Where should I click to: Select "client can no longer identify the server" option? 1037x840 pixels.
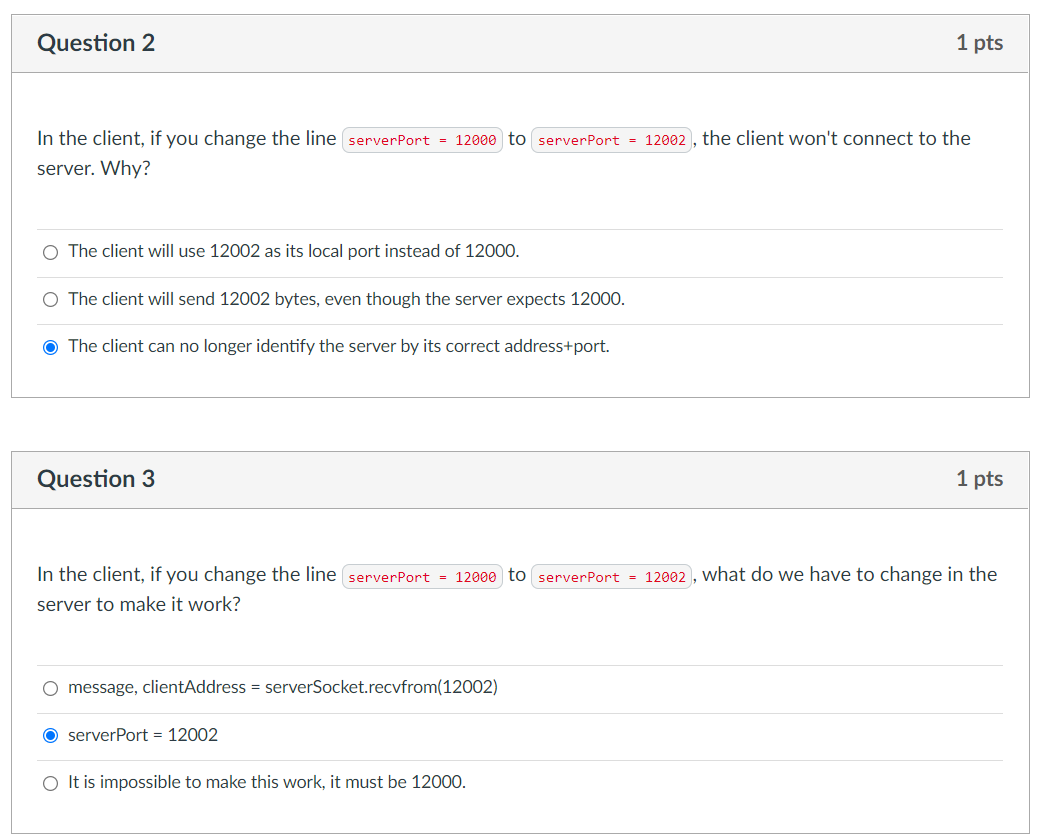50,347
